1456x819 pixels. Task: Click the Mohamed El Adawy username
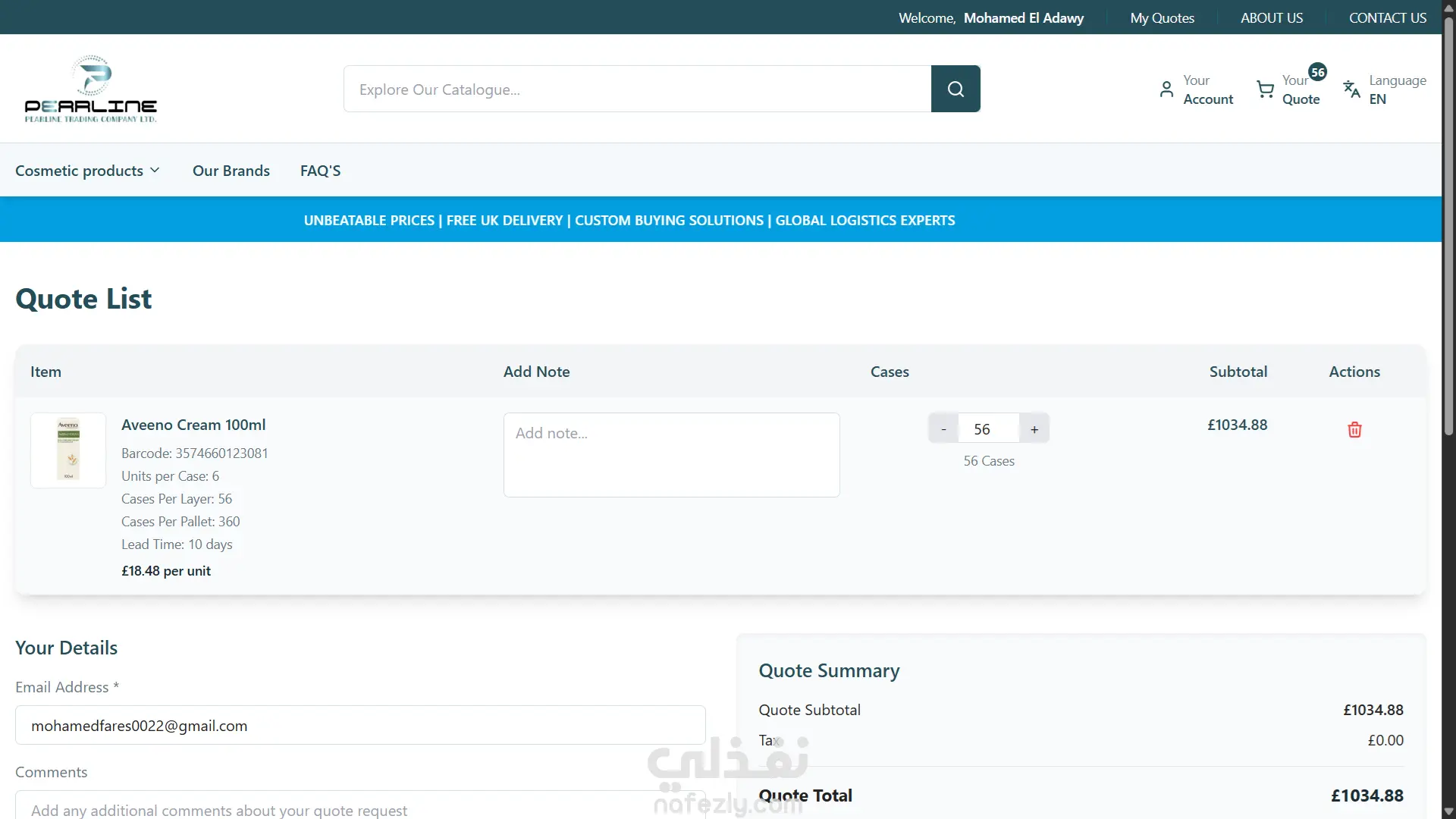1024,17
